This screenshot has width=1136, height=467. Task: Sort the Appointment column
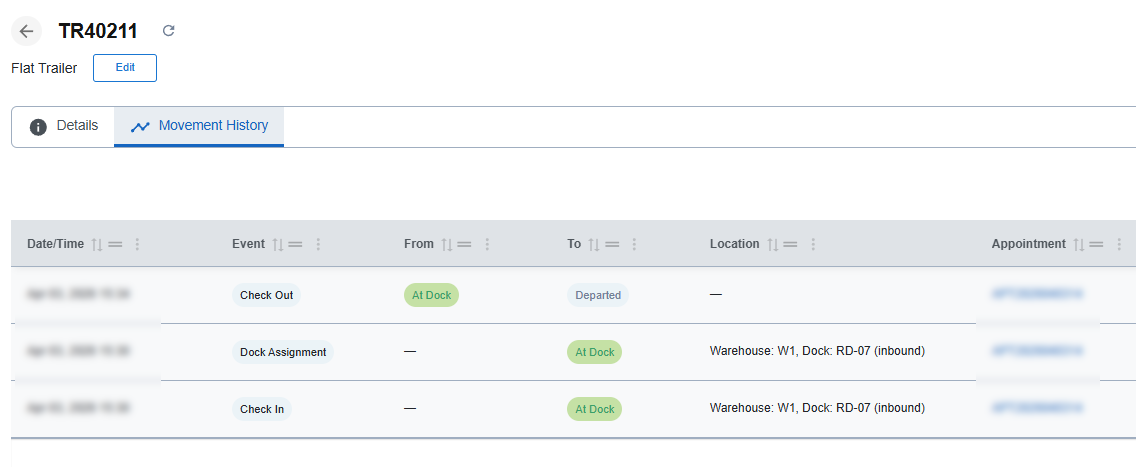tap(1078, 244)
